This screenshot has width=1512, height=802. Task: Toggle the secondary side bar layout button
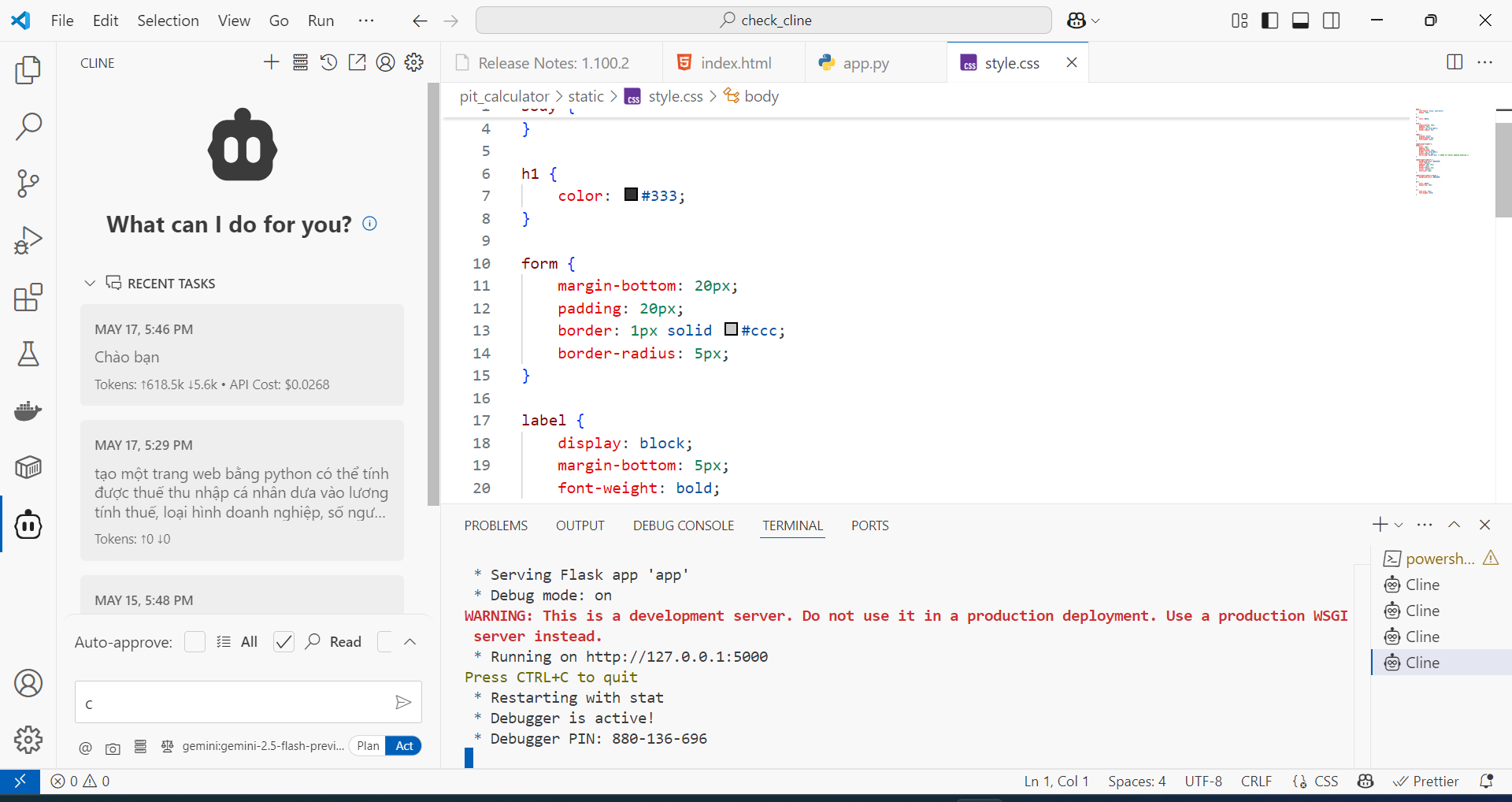coord(1331,20)
